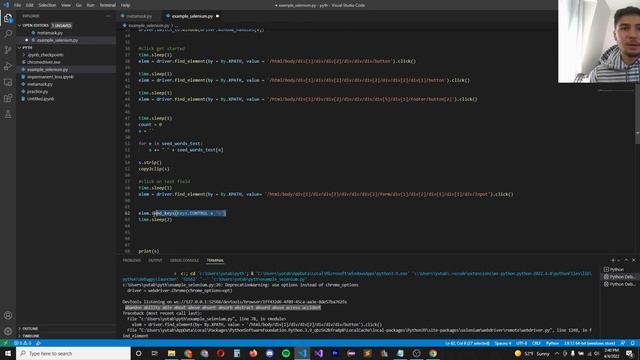Image resolution: width=640 pixels, height=360 pixels.
Task: Open the Run and Debug view
Action: (x=8, y=66)
